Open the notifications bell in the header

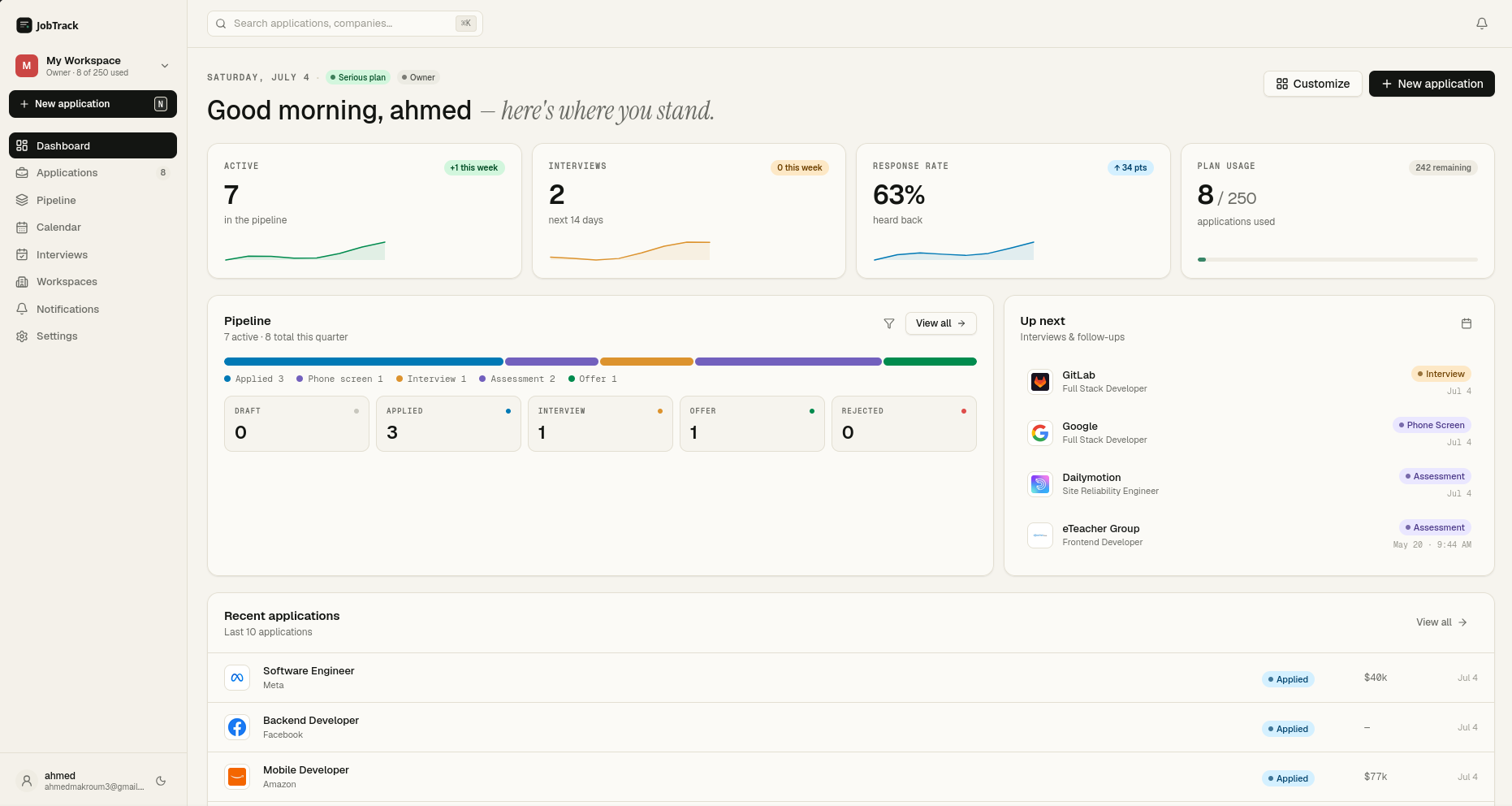[x=1482, y=24]
